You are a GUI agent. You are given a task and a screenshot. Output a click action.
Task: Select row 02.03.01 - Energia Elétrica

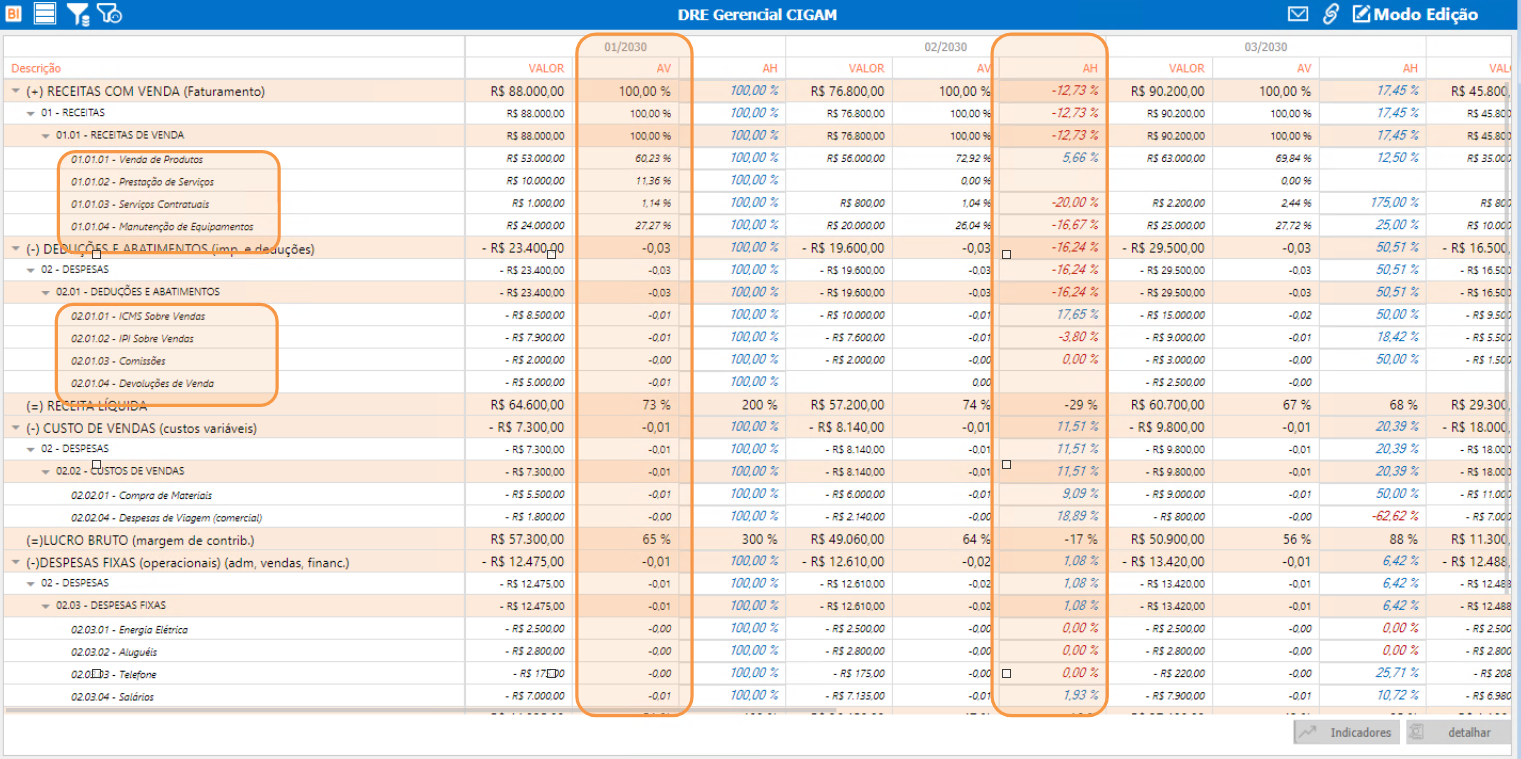[x=129, y=630]
